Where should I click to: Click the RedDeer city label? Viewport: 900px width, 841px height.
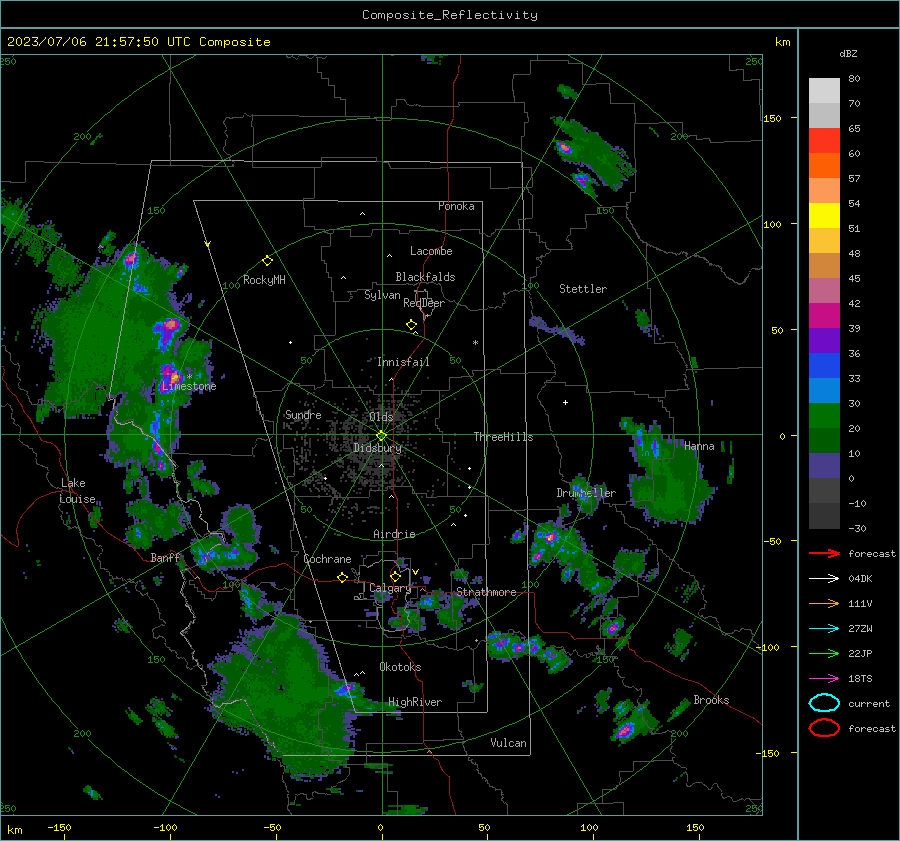[424, 303]
